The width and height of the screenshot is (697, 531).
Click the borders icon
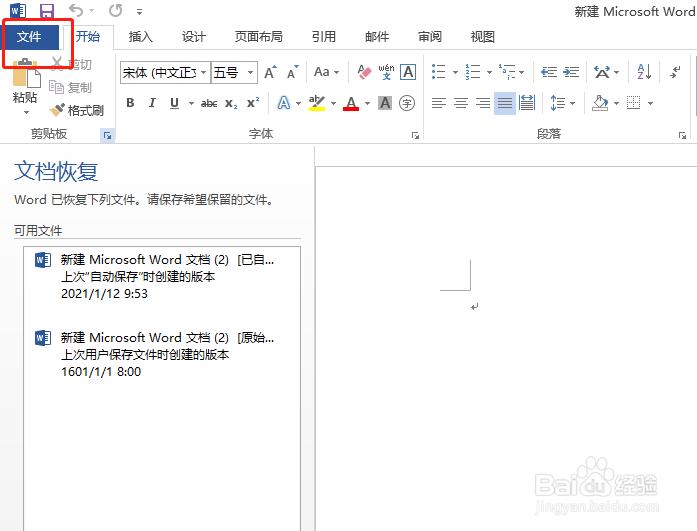[633, 103]
